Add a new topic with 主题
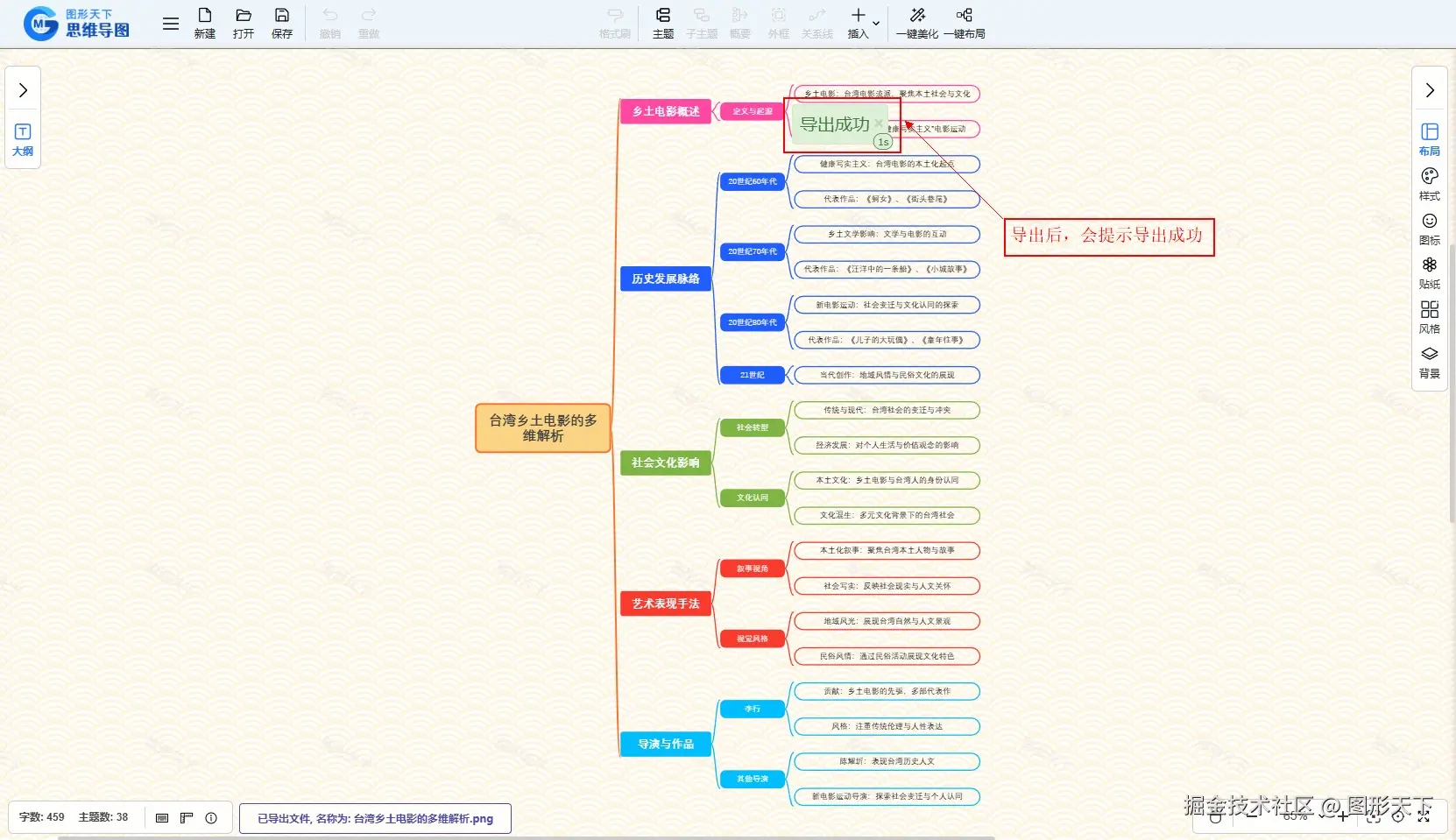 click(x=663, y=24)
